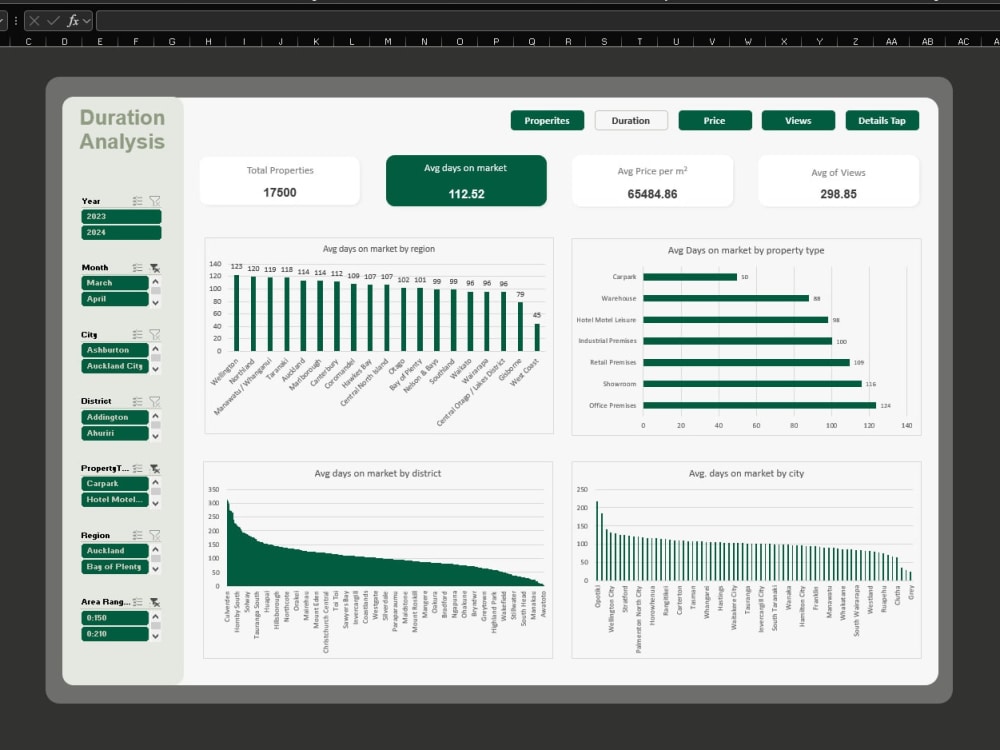
Task: Toggle Hotel Motel item in PropertyType slicer
Action: pos(115,499)
